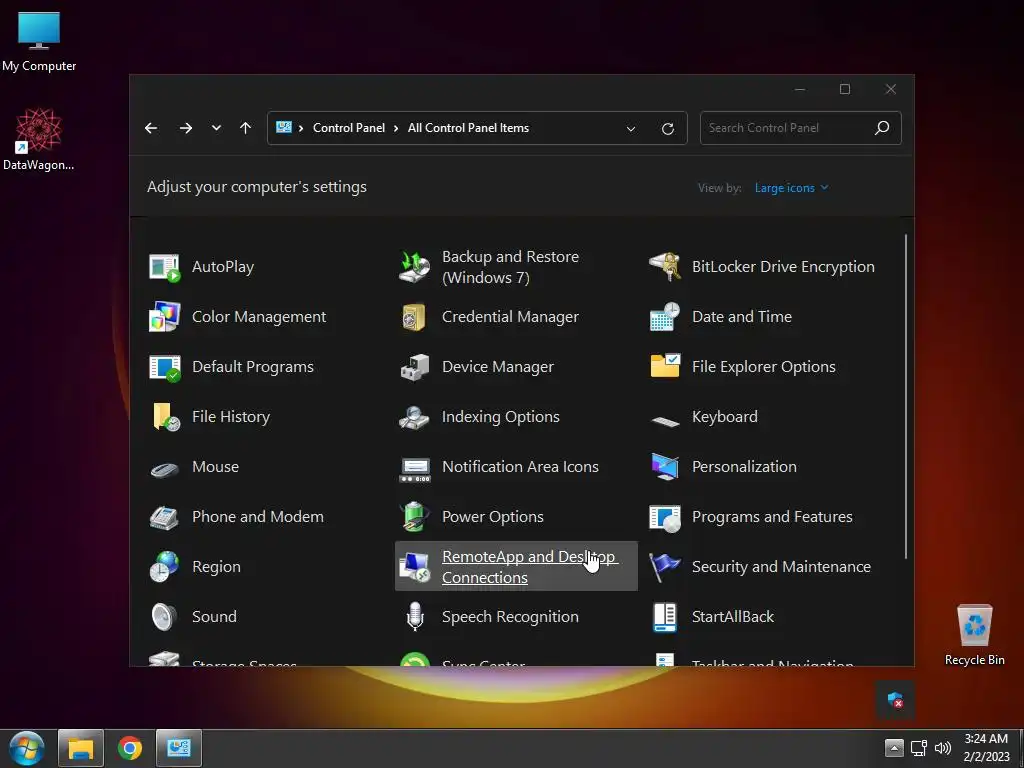
Task: Click the Credential Manager safe icon
Action: pos(414,317)
